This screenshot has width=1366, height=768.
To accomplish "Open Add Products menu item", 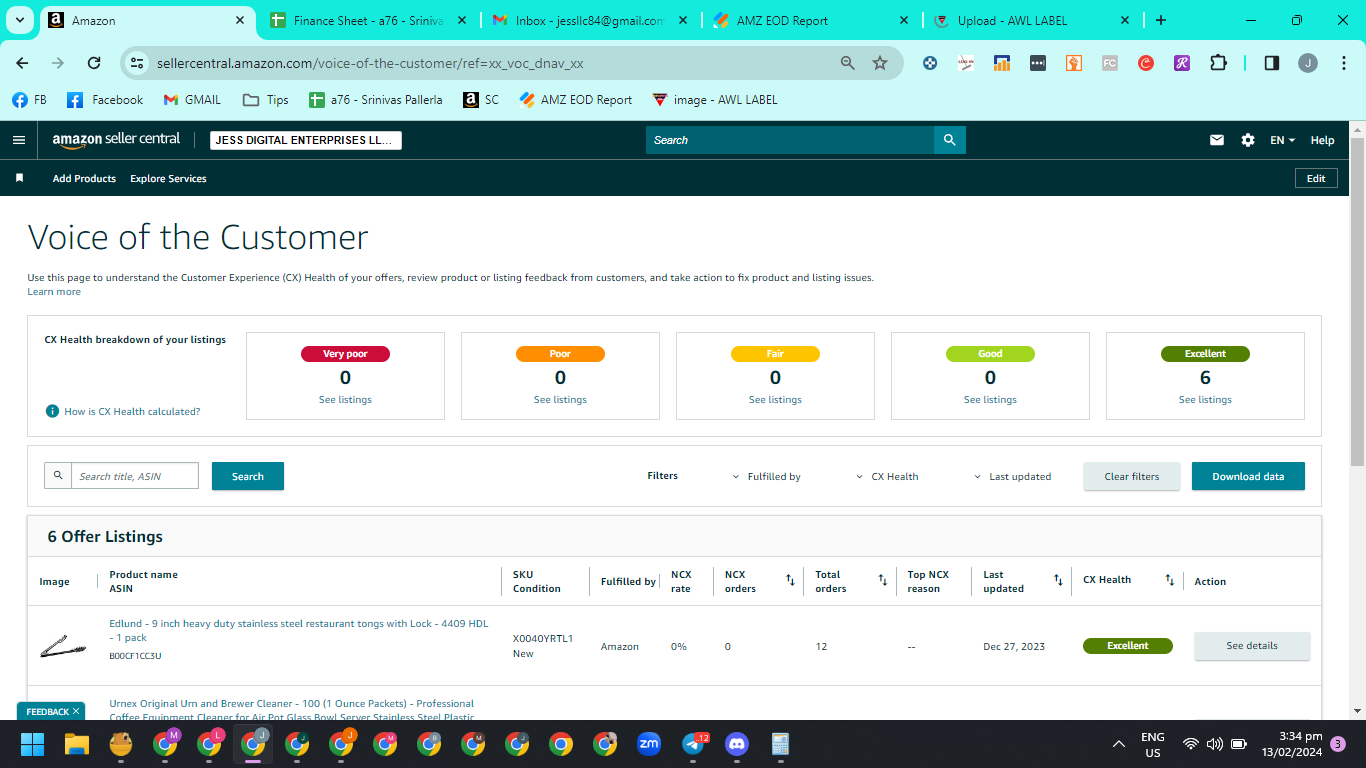I will coord(84,179).
